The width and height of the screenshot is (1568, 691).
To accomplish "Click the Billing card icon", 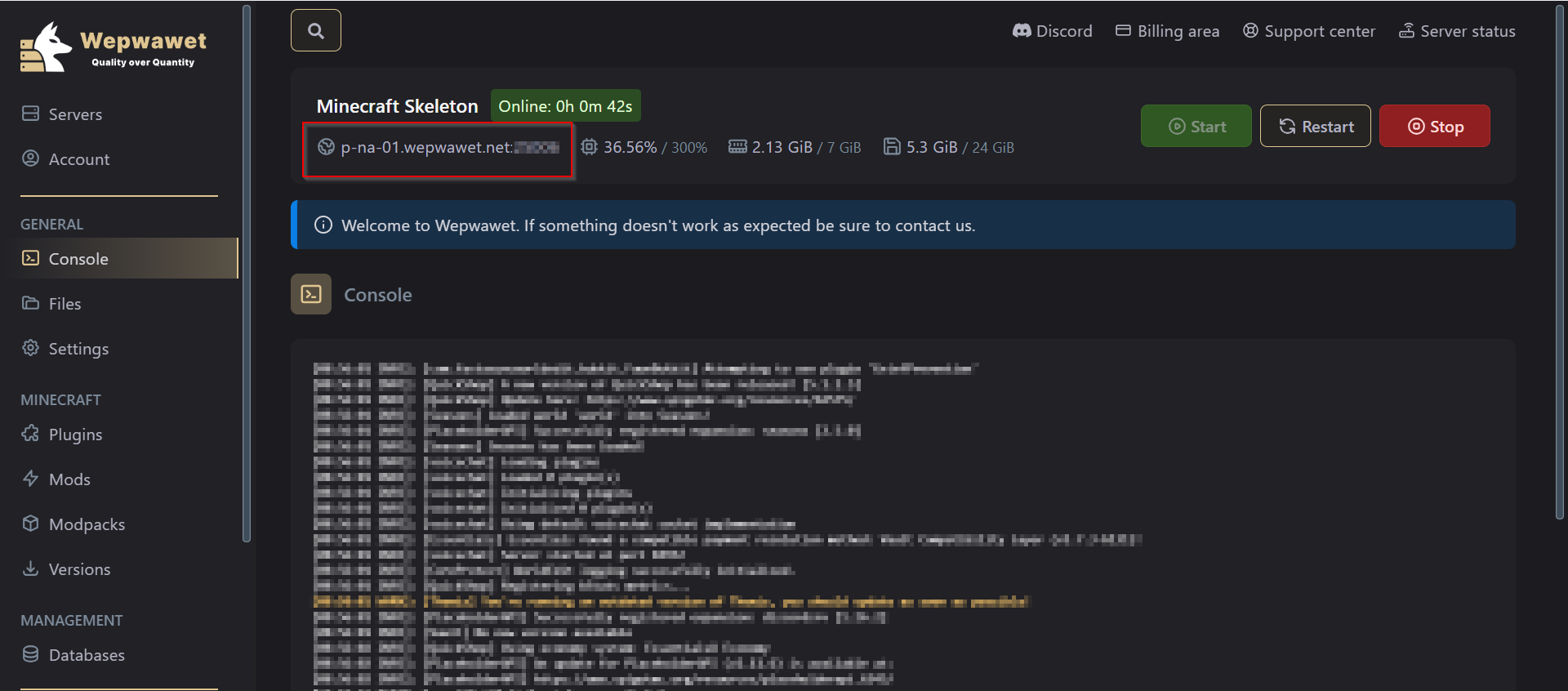I will pyautogui.click(x=1123, y=31).
